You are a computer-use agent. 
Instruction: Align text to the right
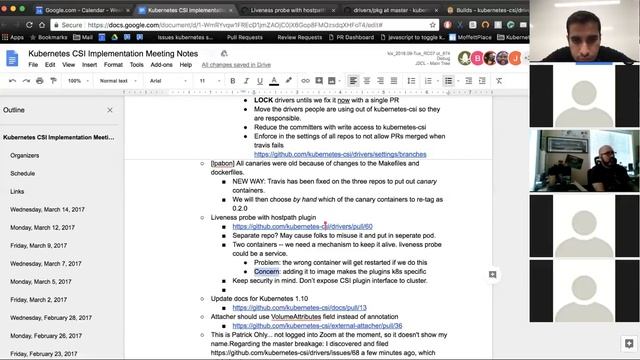point(380,81)
